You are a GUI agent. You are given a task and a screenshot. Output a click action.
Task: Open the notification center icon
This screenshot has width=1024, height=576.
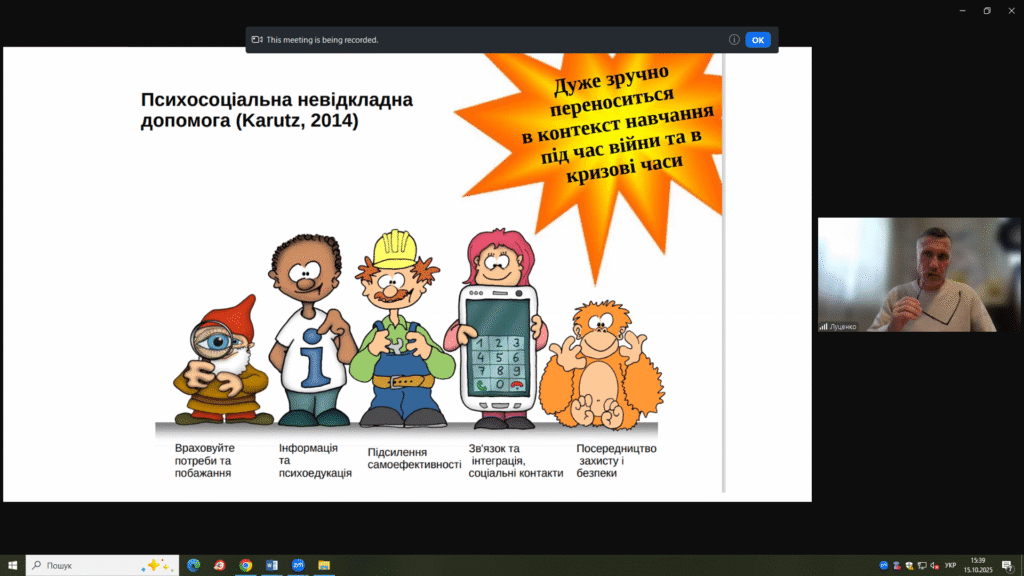[1009, 566]
